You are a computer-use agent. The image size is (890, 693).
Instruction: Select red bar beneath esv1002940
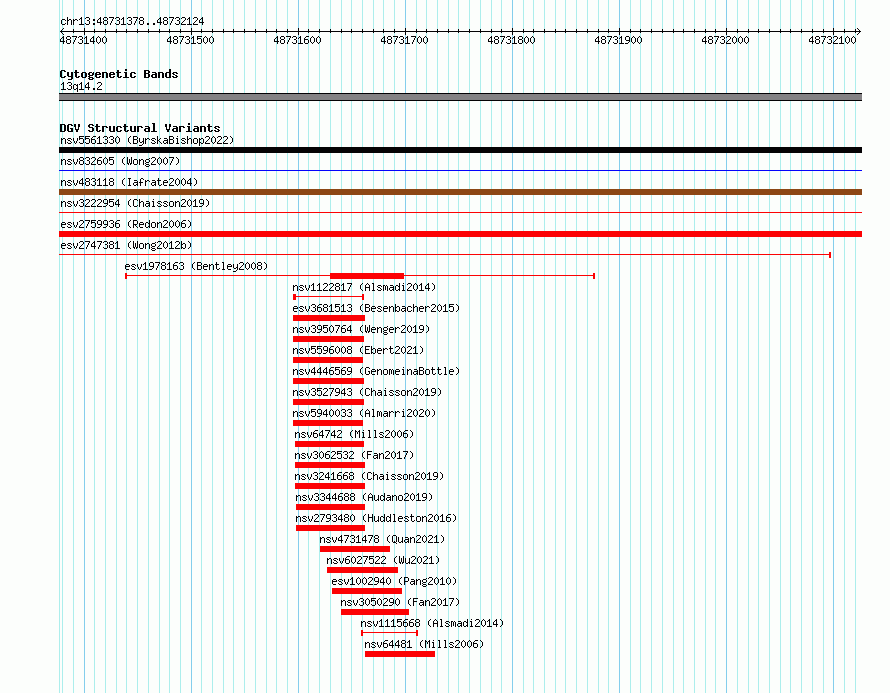367,591
